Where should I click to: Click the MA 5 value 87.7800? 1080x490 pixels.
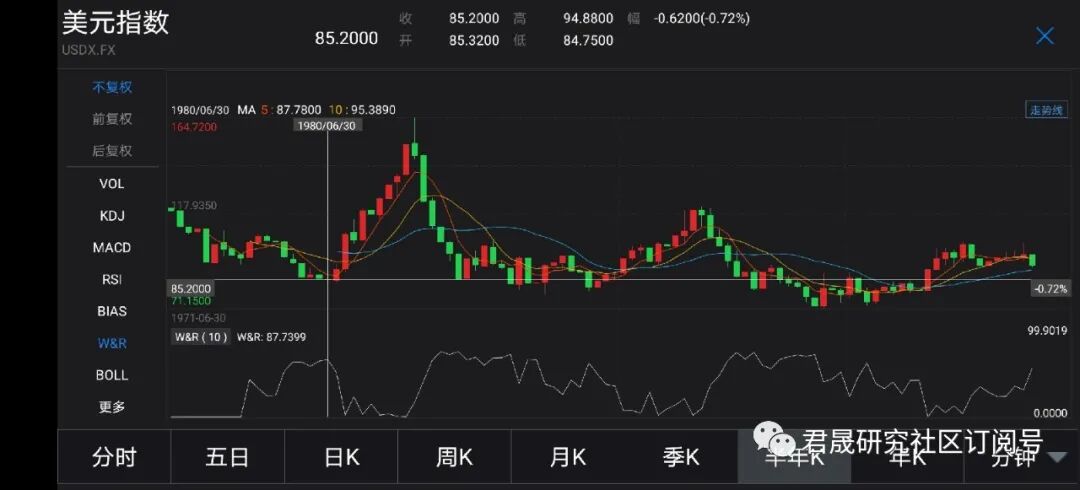[x=299, y=110]
